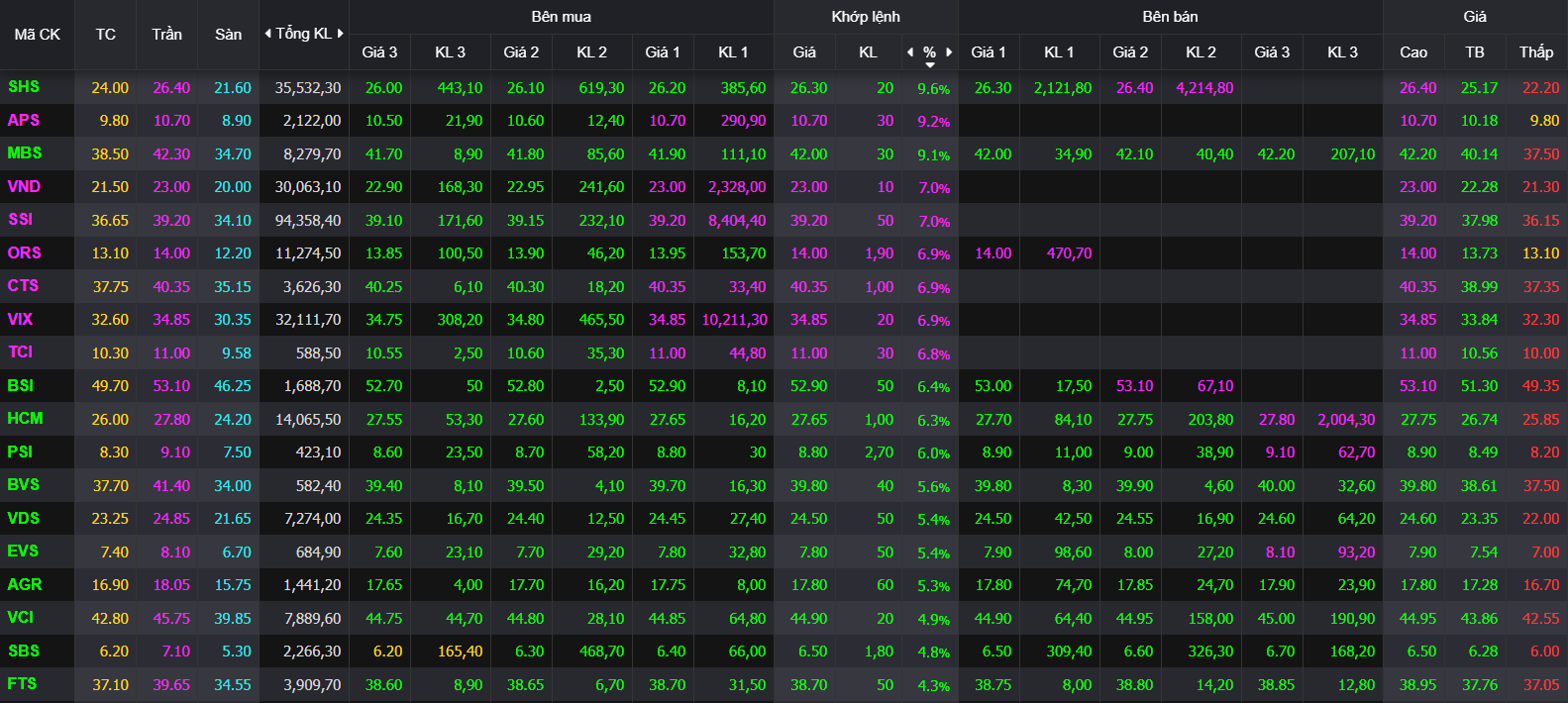Image resolution: width=1568 pixels, height=703 pixels.
Task: Click the TC column header
Action: click(x=106, y=35)
